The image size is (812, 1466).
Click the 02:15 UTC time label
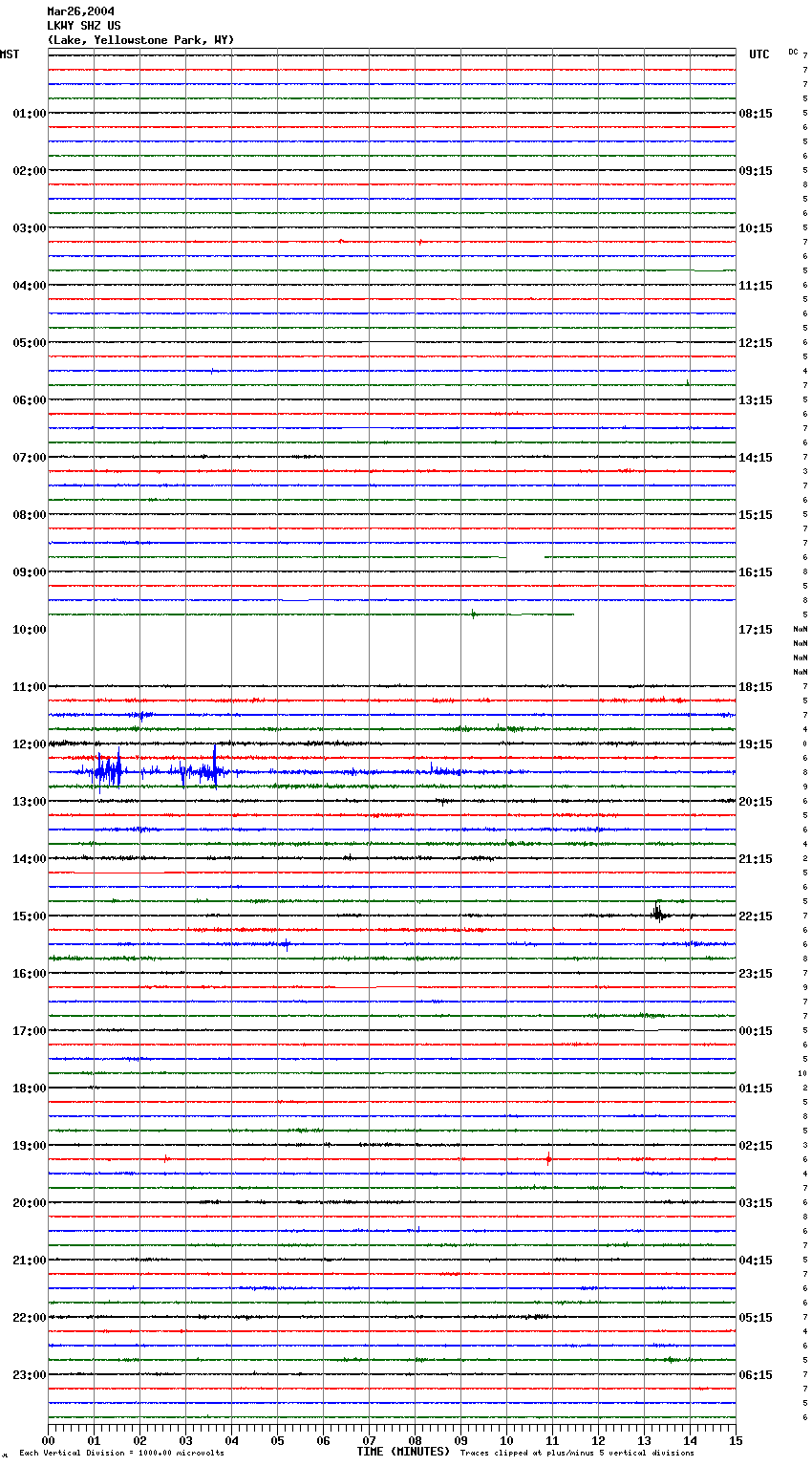(x=756, y=1146)
